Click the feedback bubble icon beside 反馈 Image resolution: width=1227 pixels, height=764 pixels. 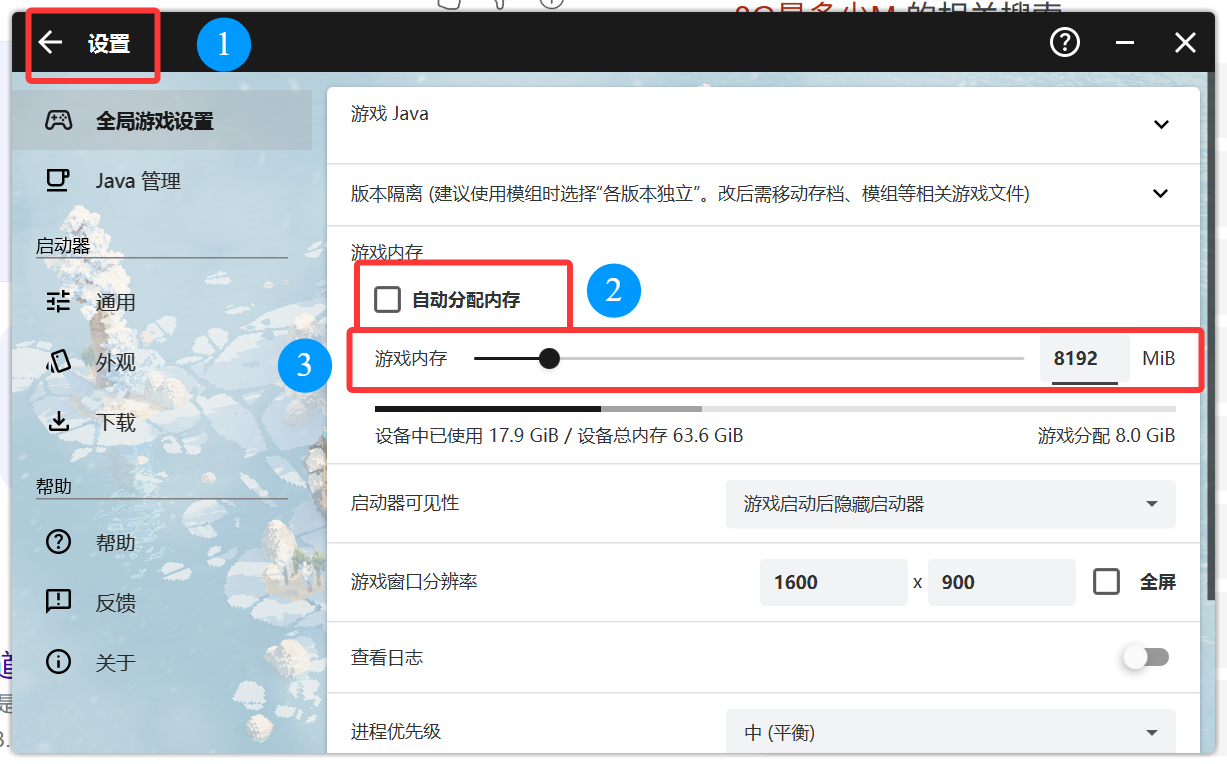pos(59,602)
